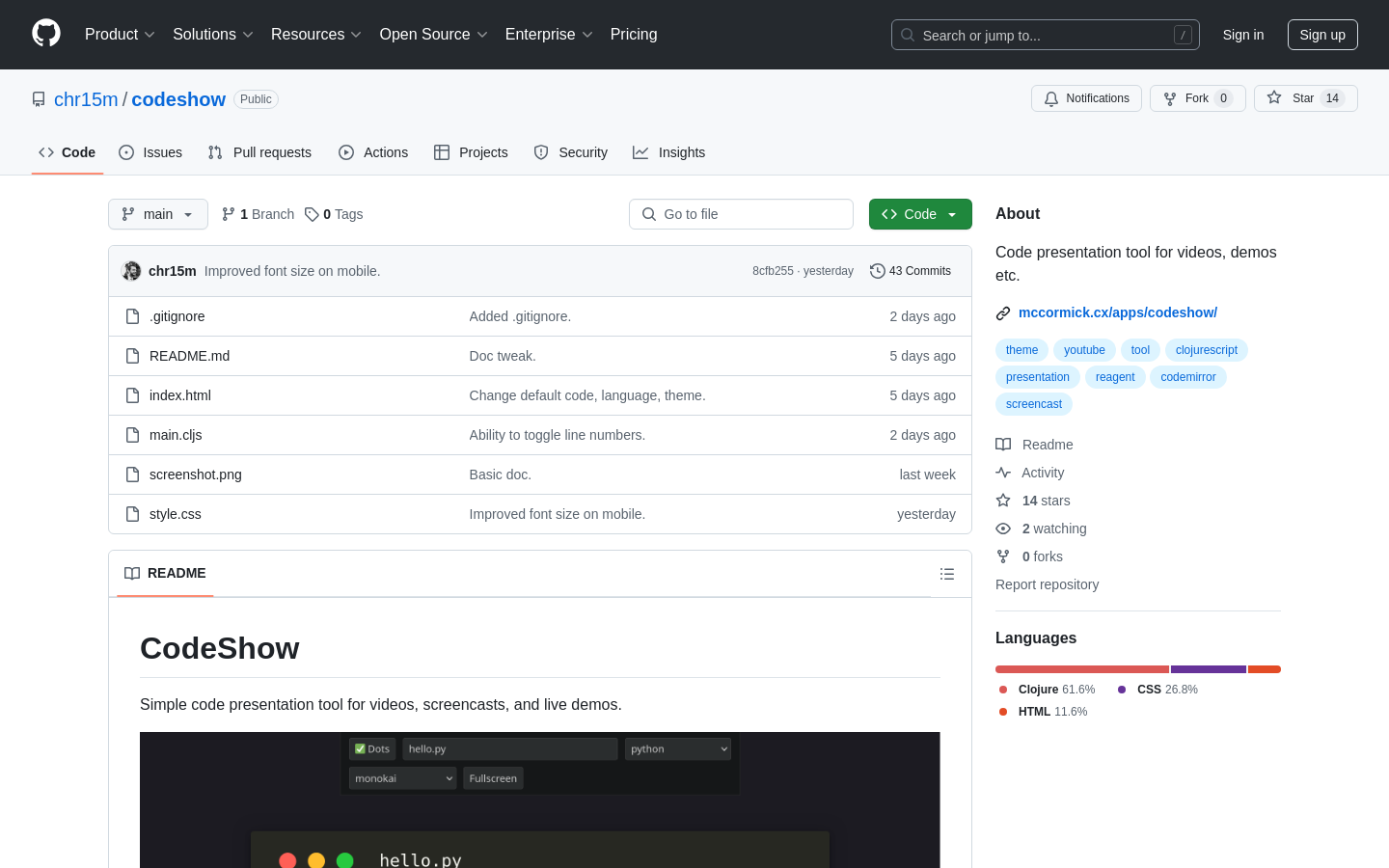Switch to the Security tab
Screen dimensions: 1389x868
tap(571, 152)
